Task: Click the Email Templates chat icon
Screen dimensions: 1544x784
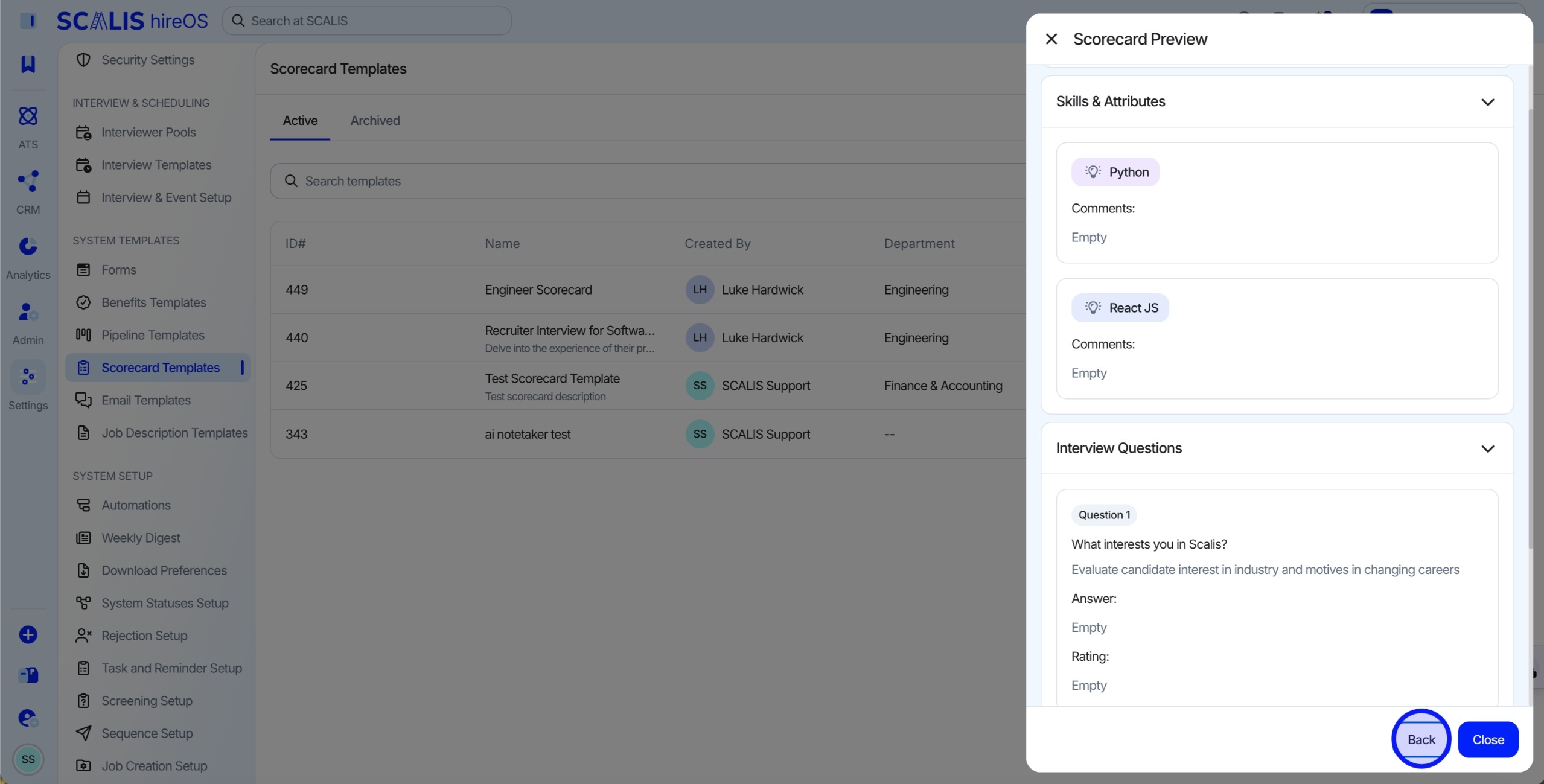Action: tap(83, 400)
